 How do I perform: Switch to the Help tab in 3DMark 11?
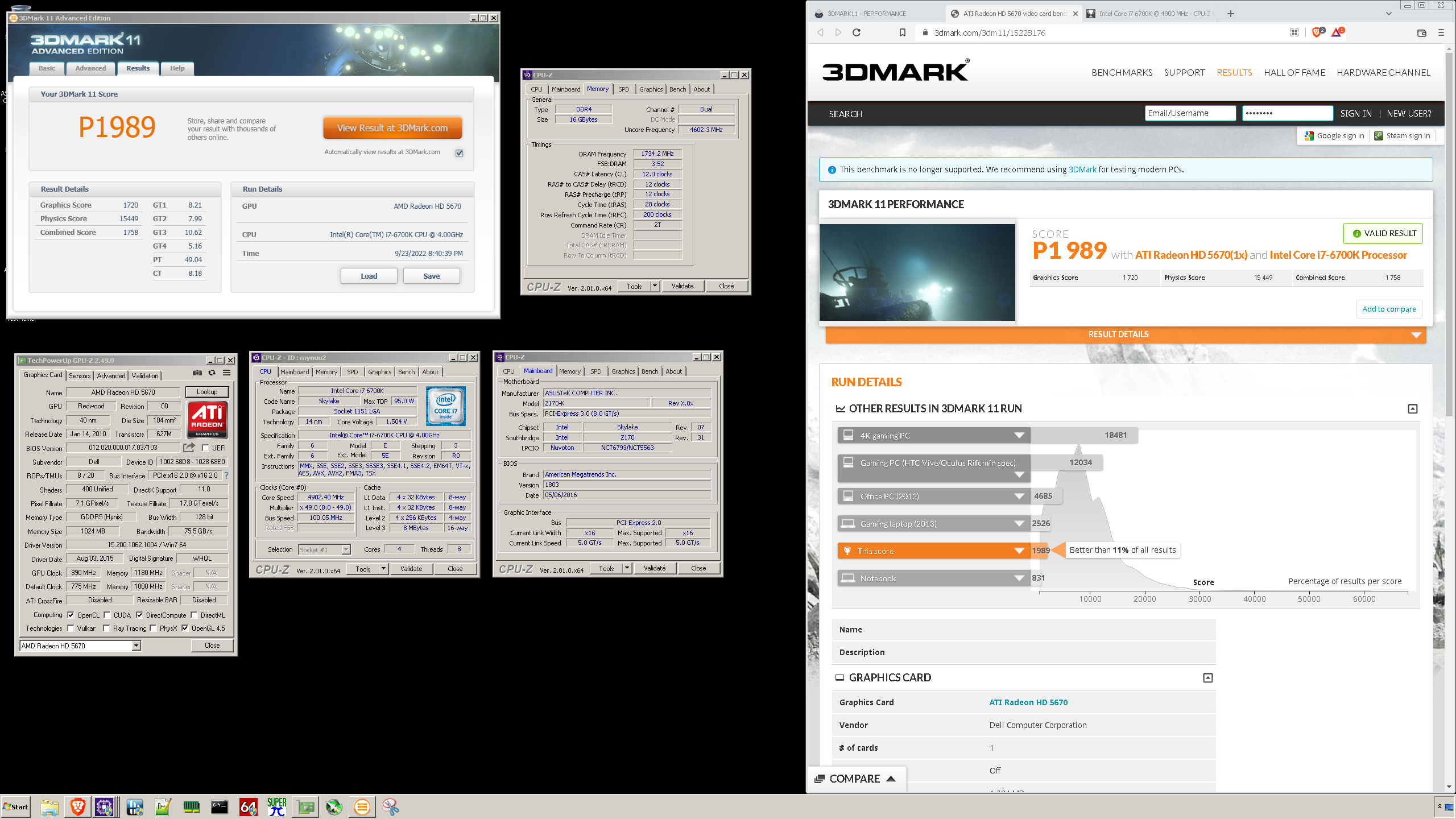[177, 68]
